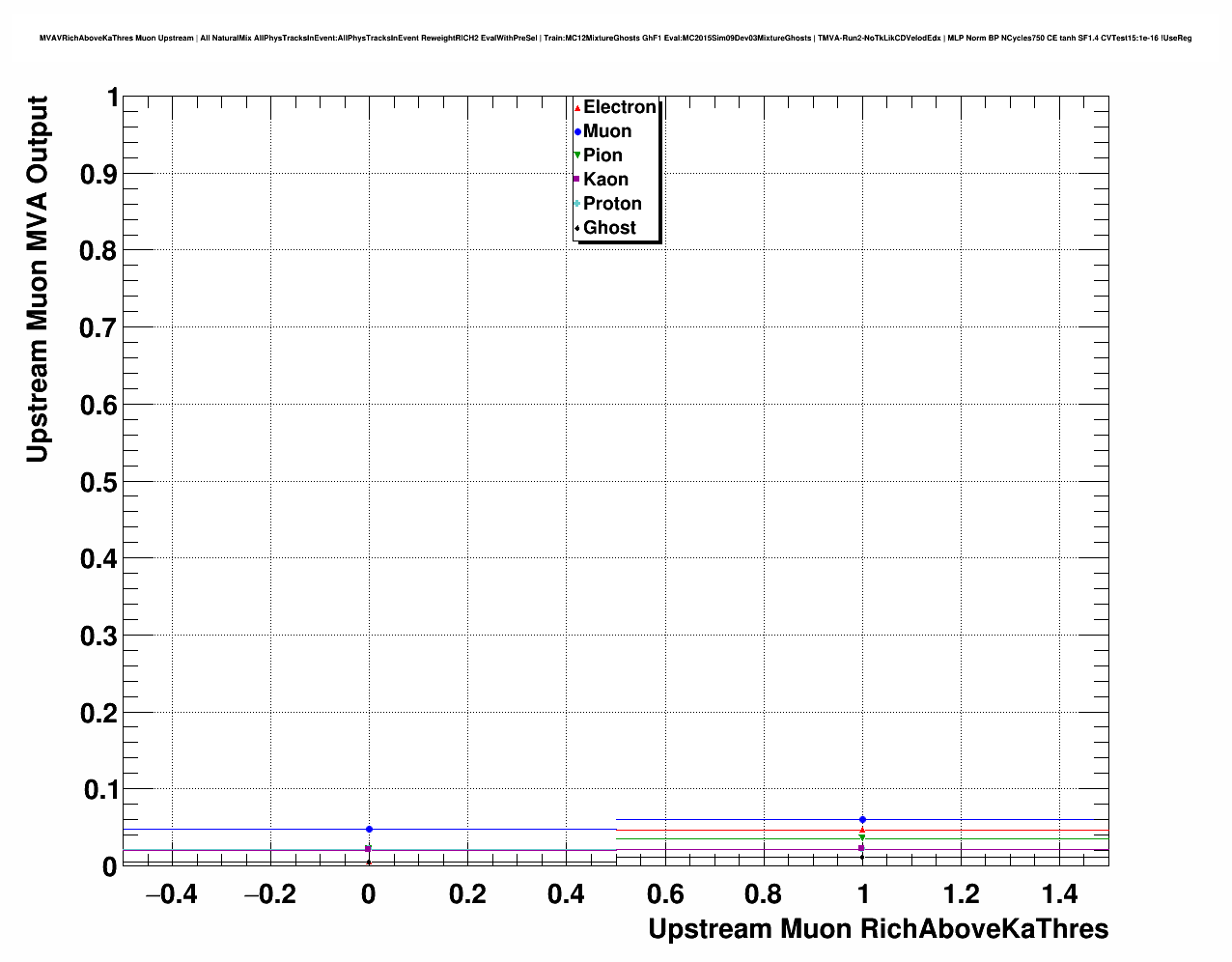
Task: Click the −0.4 tick label on the x-axis
Action: click(171, 895)
